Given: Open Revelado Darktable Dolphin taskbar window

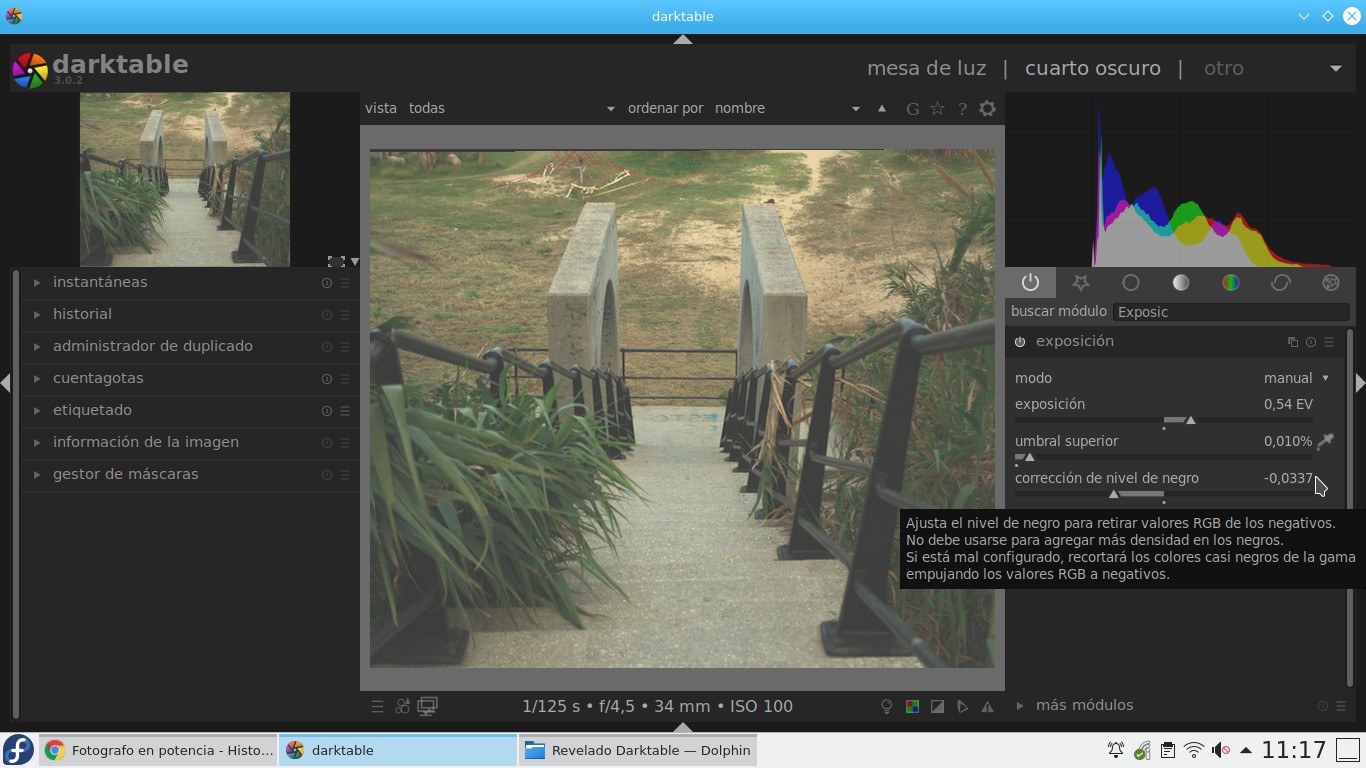Looking at the screenshot, I should click(638, 750).
